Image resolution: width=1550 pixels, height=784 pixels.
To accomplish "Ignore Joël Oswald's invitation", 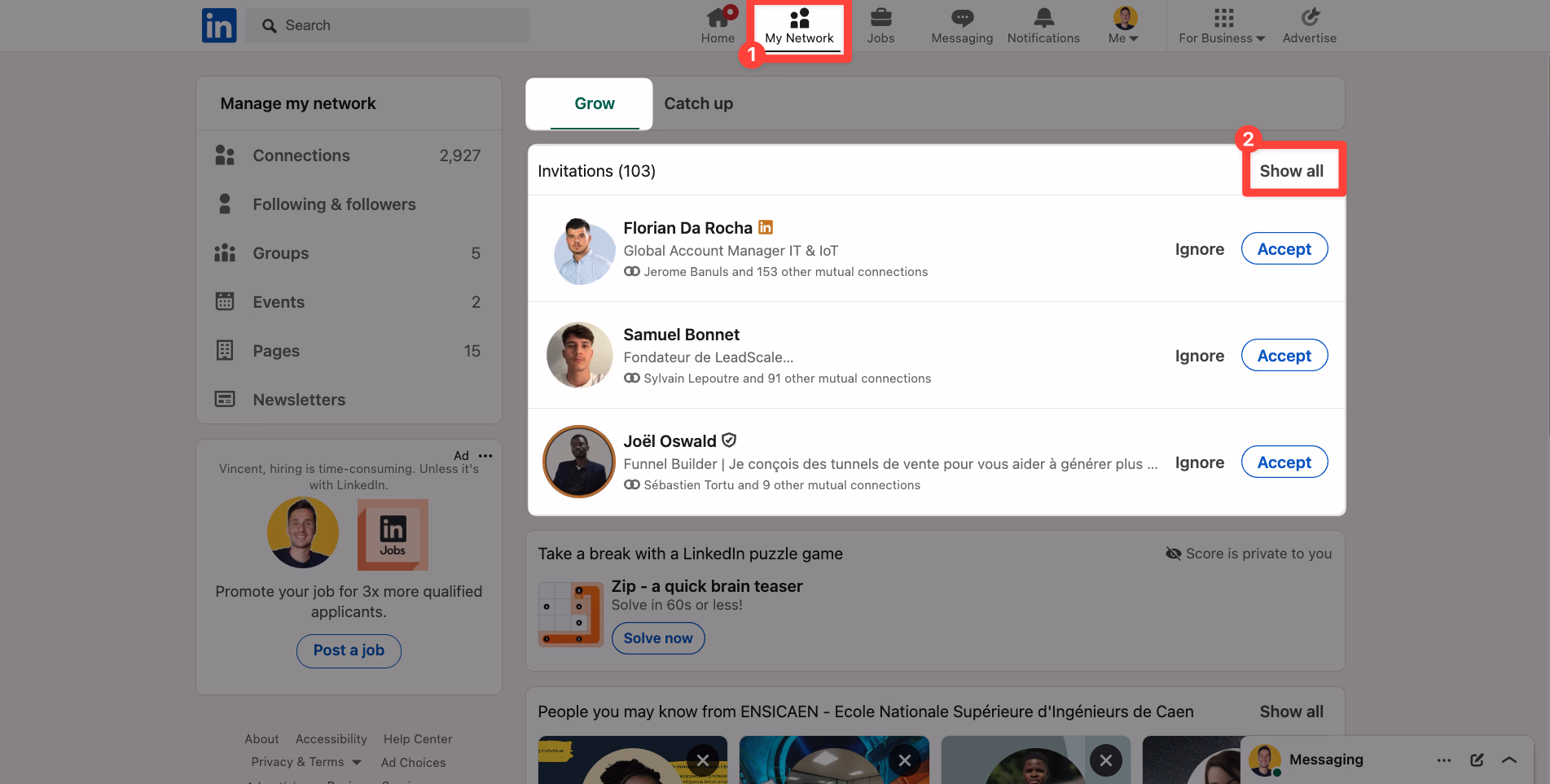I will [1199, 462].
